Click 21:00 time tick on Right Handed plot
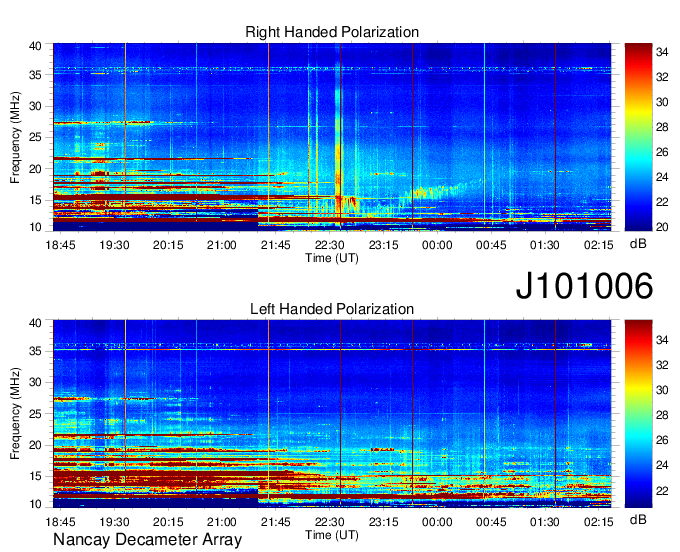 point(222,245)
